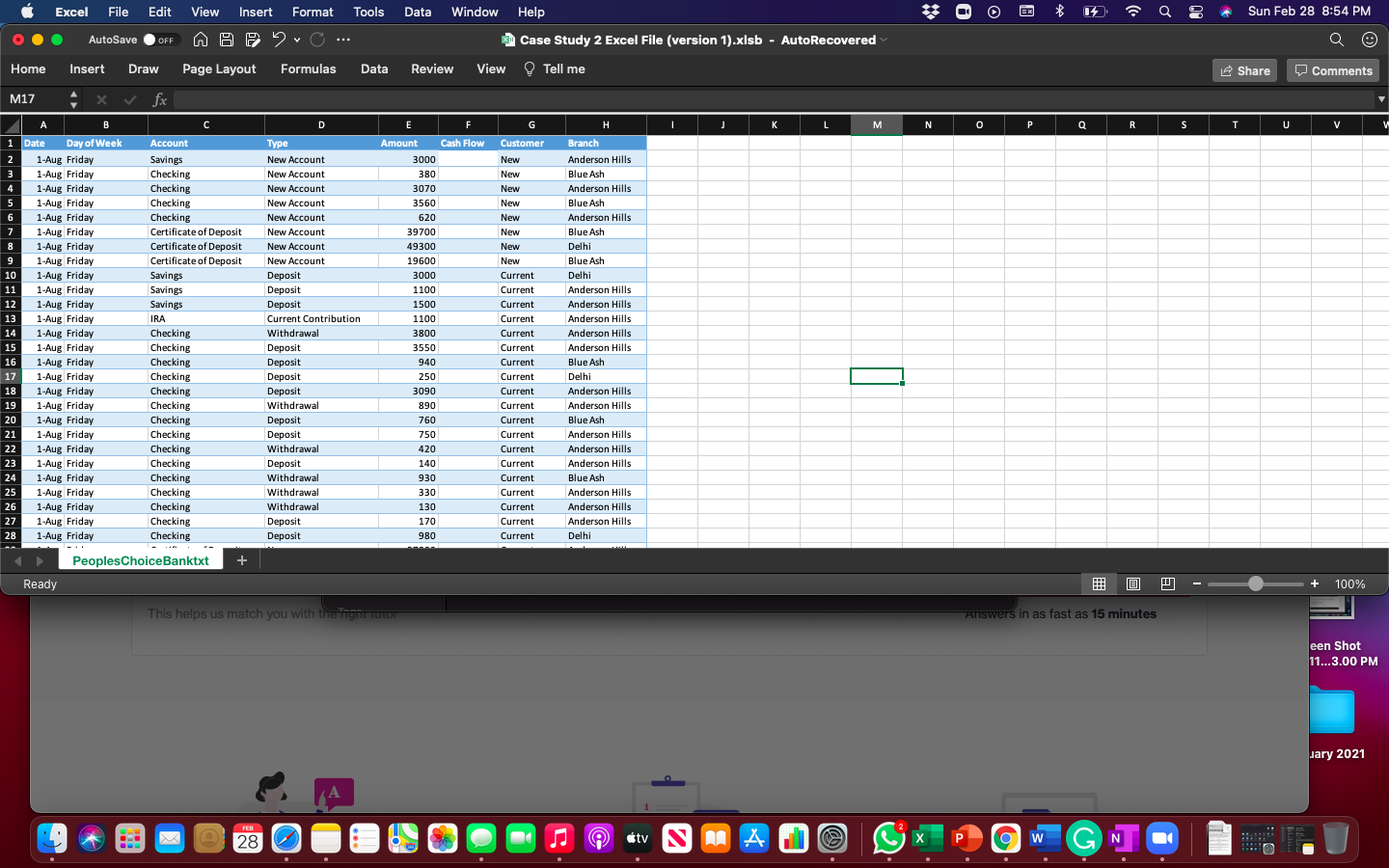Open the Data menu in the menu bar

[417, 12]
